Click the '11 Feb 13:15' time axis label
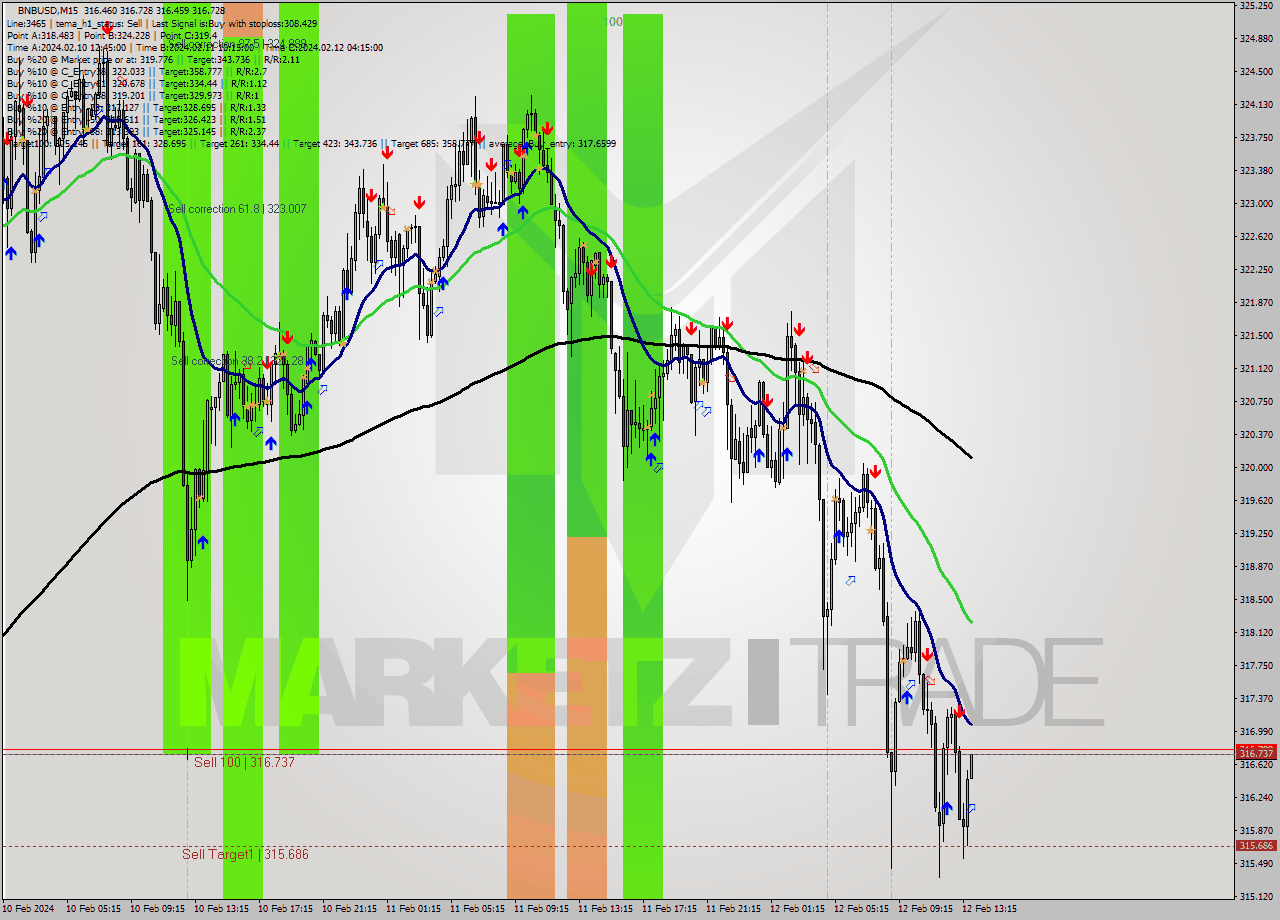The width and height of the screenshot is (1280, 920). 605,909
